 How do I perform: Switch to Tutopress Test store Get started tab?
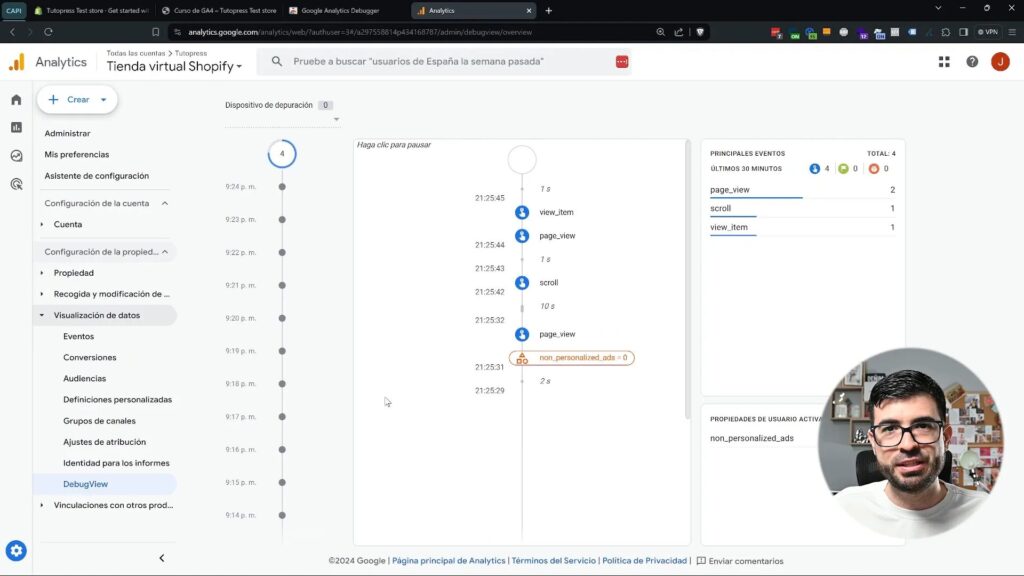(x=91, y=10)
